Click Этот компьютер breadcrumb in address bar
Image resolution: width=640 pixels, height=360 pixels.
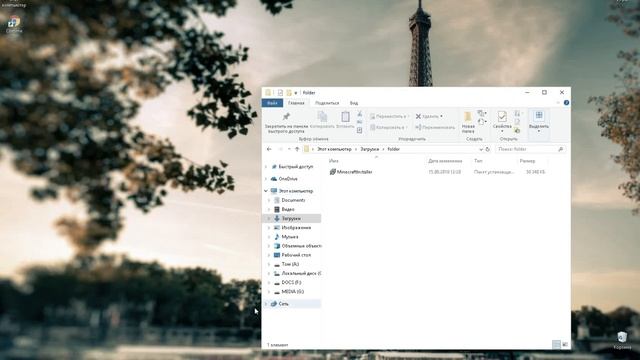pyautogui.click(x=334, y=149)
